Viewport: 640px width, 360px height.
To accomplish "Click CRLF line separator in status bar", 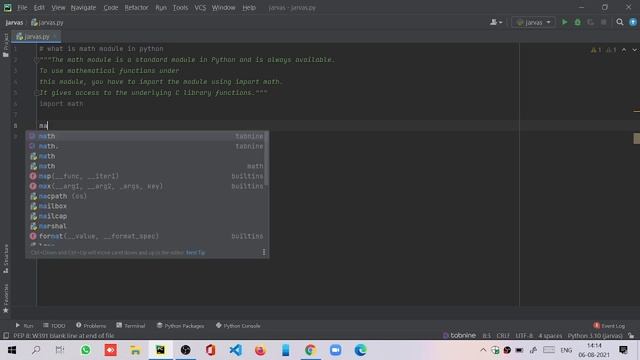I will coord(503,336).
